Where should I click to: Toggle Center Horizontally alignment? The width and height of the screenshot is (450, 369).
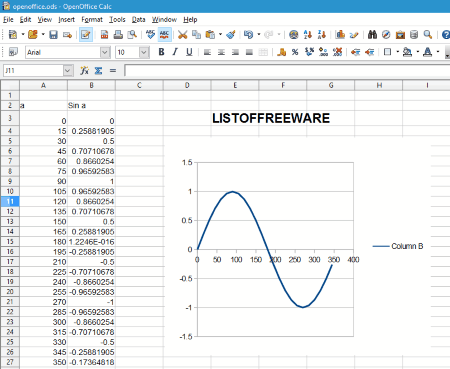(x=221, y=52)
